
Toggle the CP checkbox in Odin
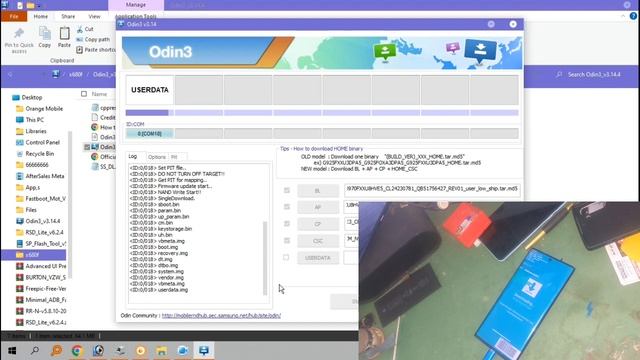click(x=287, y=224)
